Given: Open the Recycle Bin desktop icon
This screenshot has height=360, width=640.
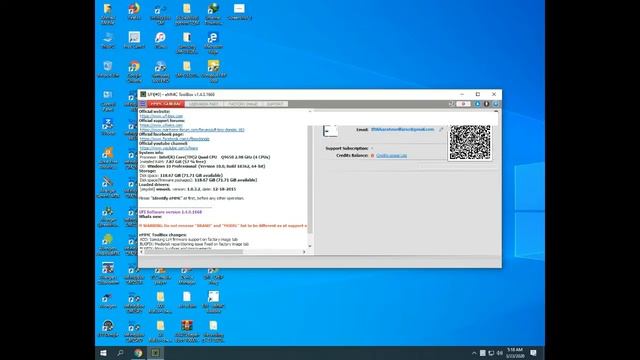Looking at the screenshot, I should [x=108, y=69].
